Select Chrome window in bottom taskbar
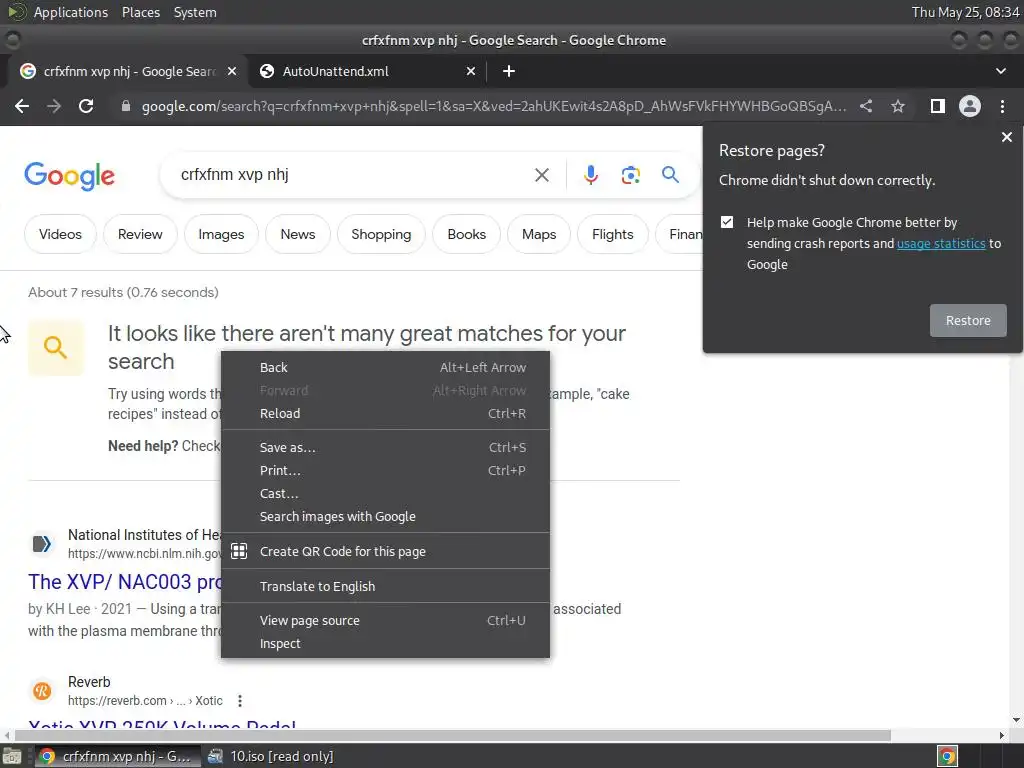The width and height of the screenshot is (1024, 768). click(x=116, y=756)
